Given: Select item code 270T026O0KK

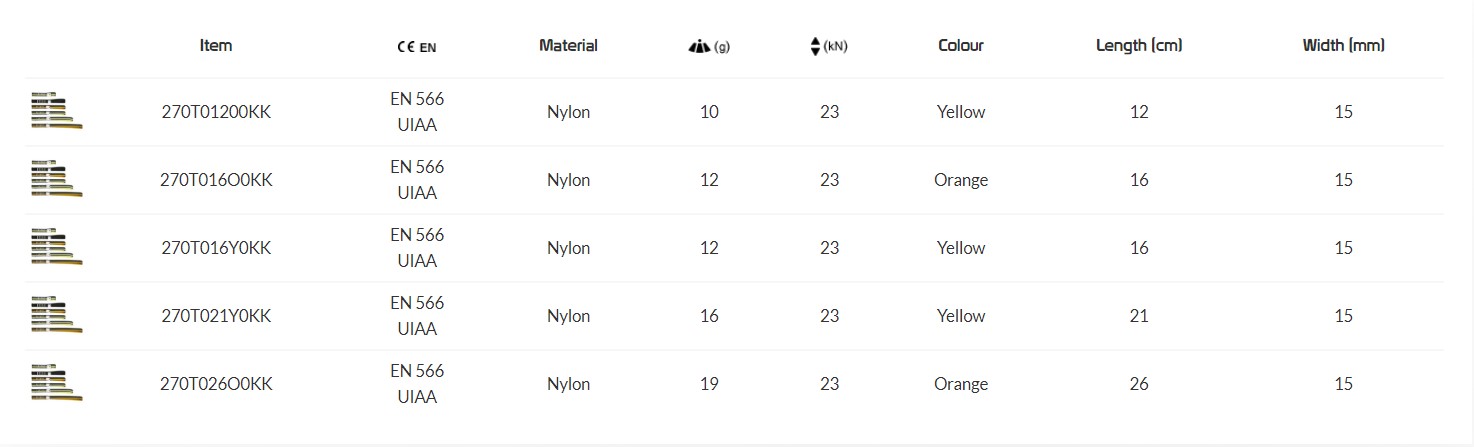Looking at the screenshot, I should [x=216, y=384].
